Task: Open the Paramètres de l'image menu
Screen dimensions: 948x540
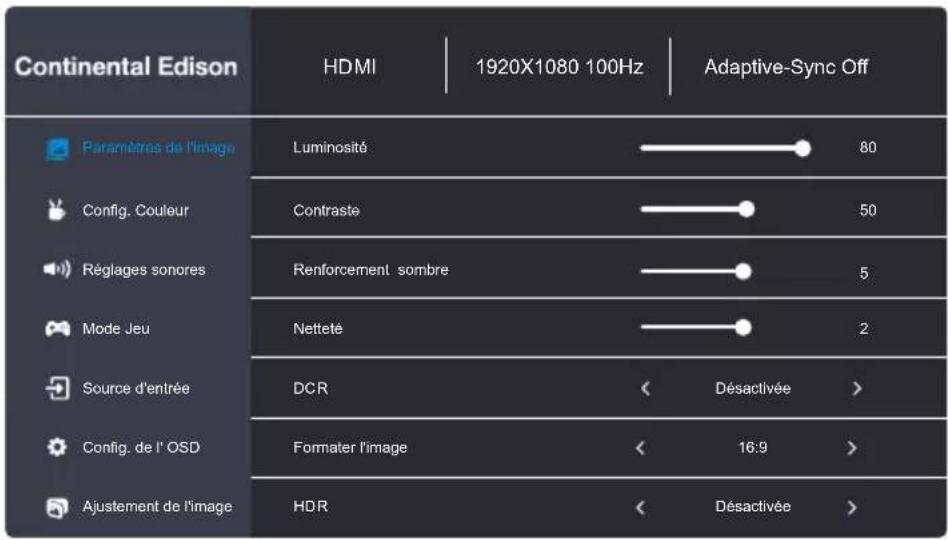Action: (x=158, y=148)
